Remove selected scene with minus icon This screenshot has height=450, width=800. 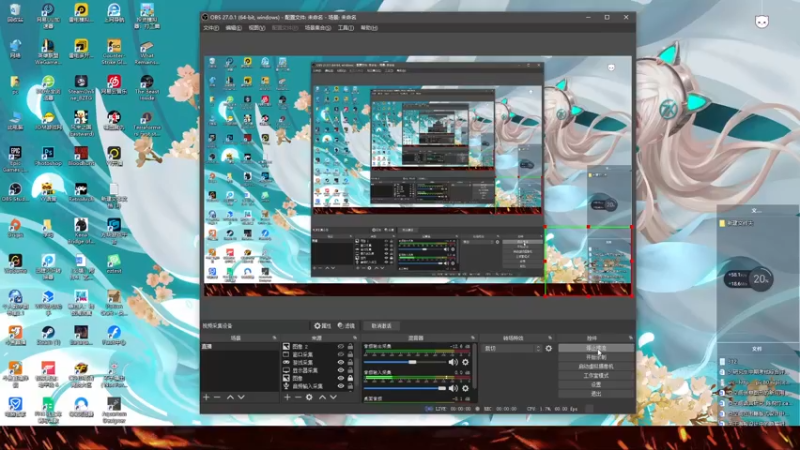[x=217, y=397]
